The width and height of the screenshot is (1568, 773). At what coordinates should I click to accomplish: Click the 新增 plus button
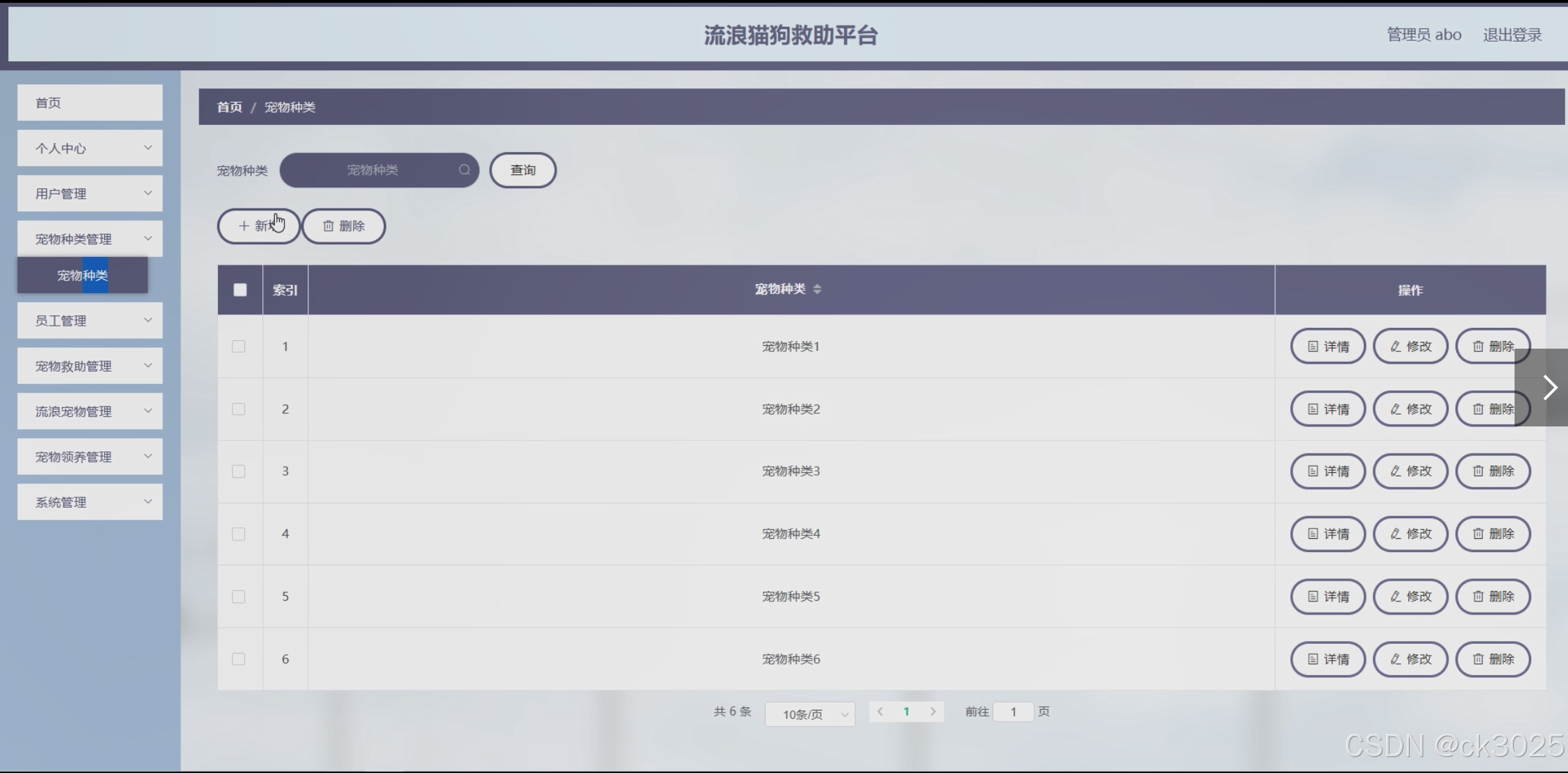pyautogui.click(x=258, y=226)
